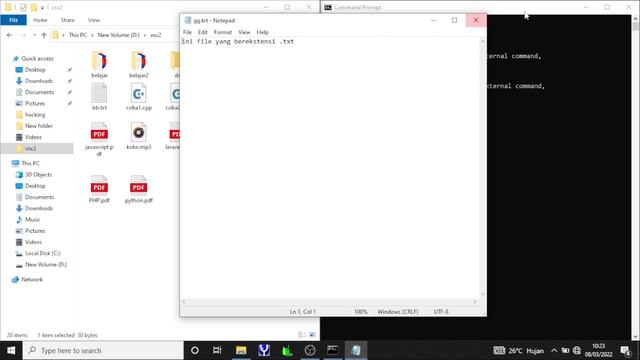Image resolution: width=640 pixels, height=360 pixels.
Task: Click the network globe tray icon
Action: [577, 350]
